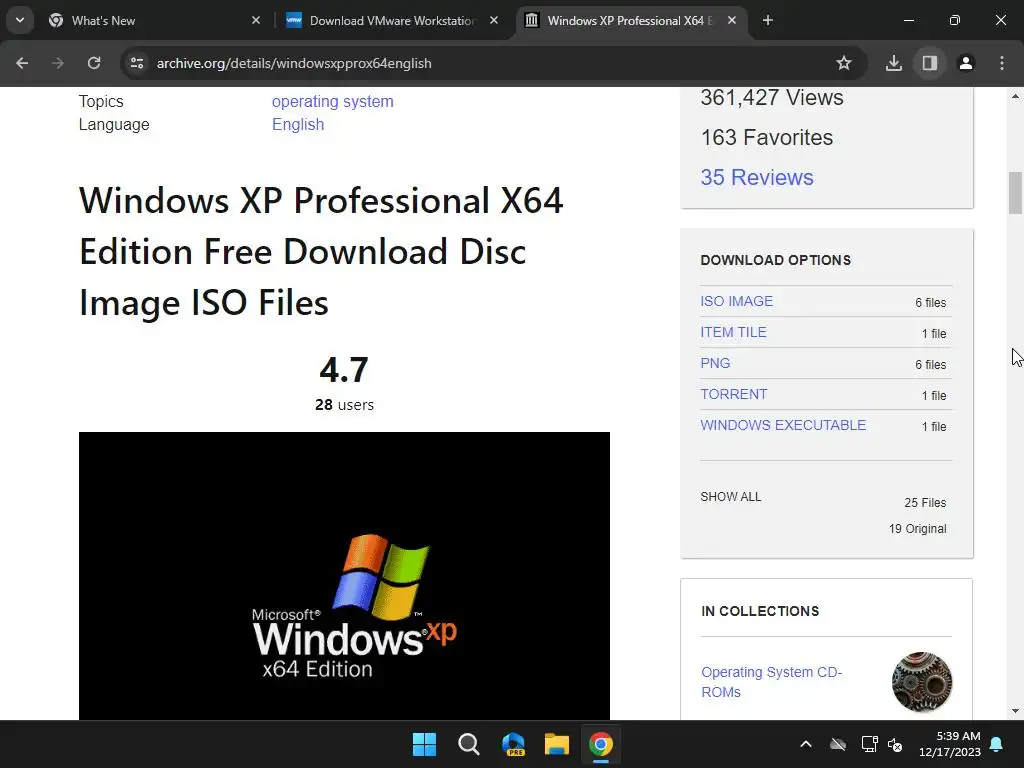Click the OneDrive cloud tray icon
The width and height of the screenshot is (1024, 768).
(838, 744)
